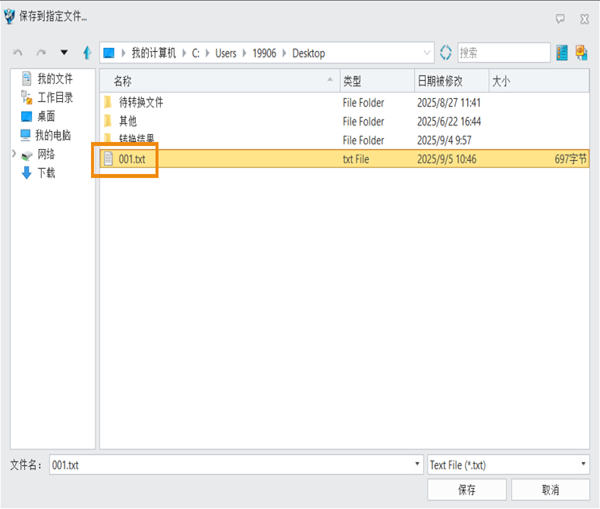Screen dimensions: 600x509
Task: Switch file list view mode icon
Action: tap(562, 52)
